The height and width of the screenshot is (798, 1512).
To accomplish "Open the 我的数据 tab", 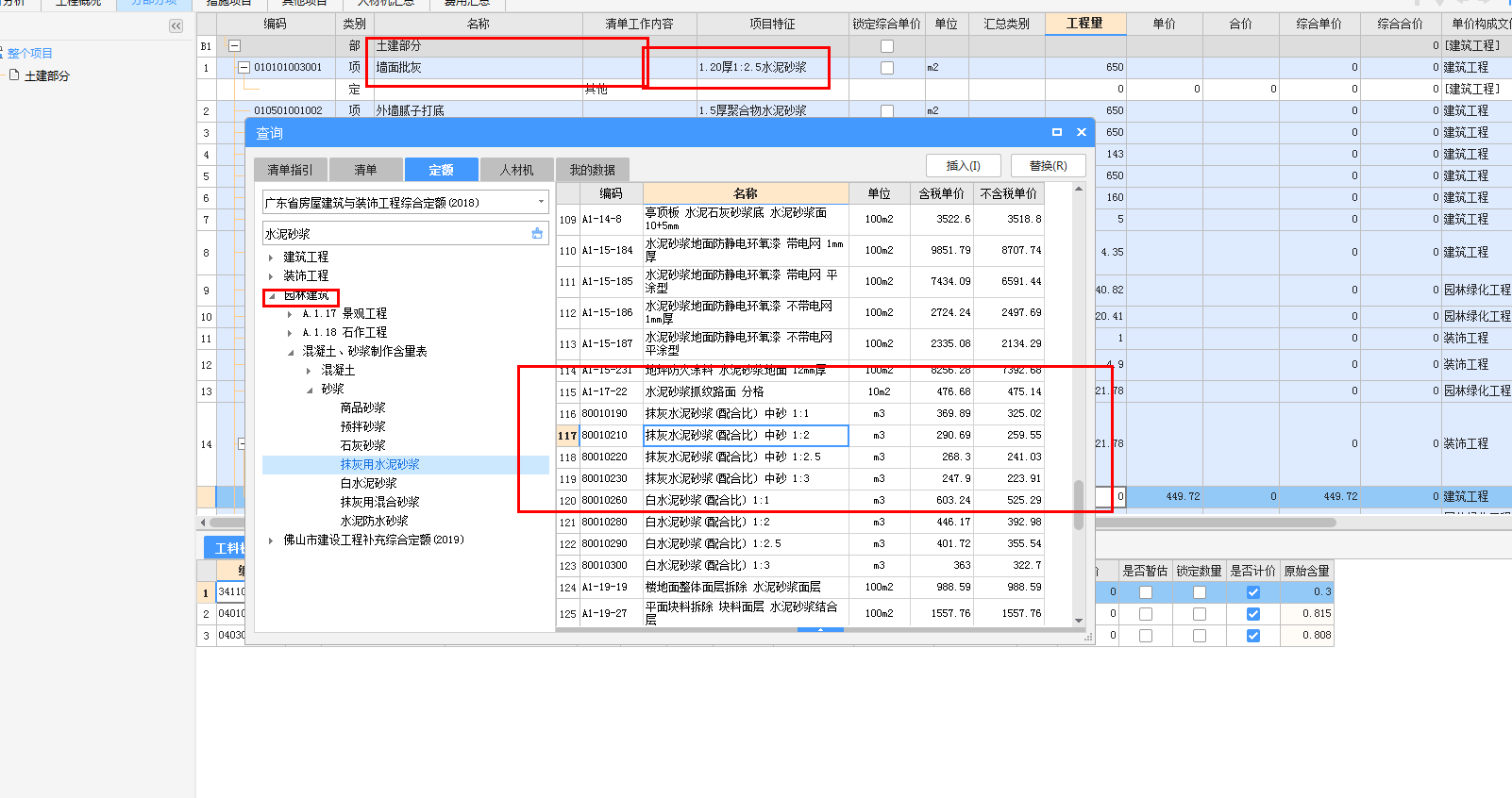I will pos(592,170).
